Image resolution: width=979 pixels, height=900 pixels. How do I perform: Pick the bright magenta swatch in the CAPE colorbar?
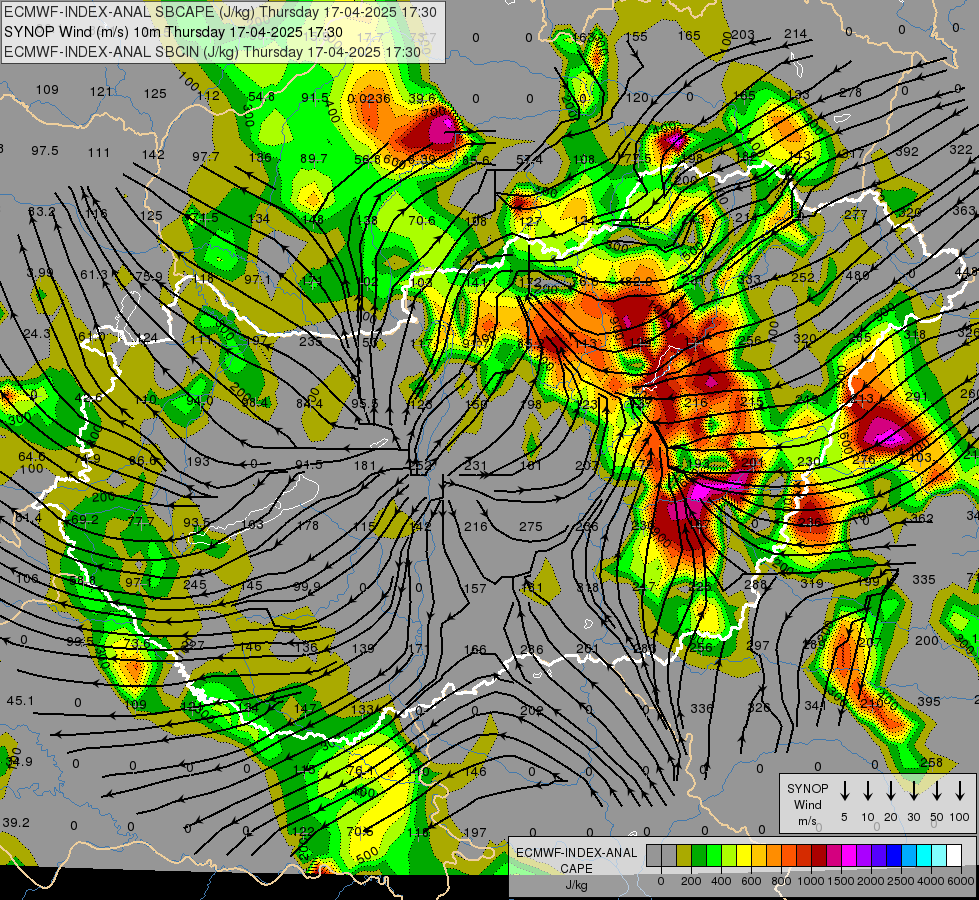pos(849,855)
